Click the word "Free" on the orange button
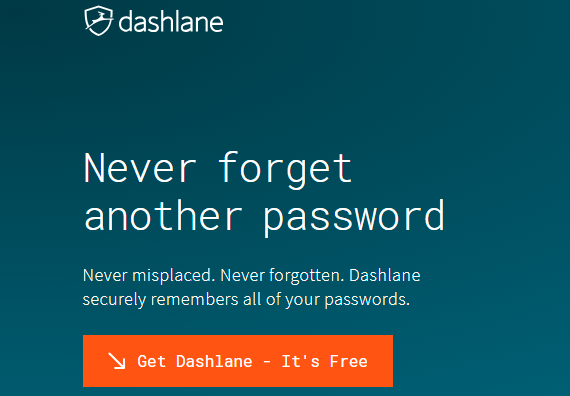570x396 pixels. click(348, 361)
